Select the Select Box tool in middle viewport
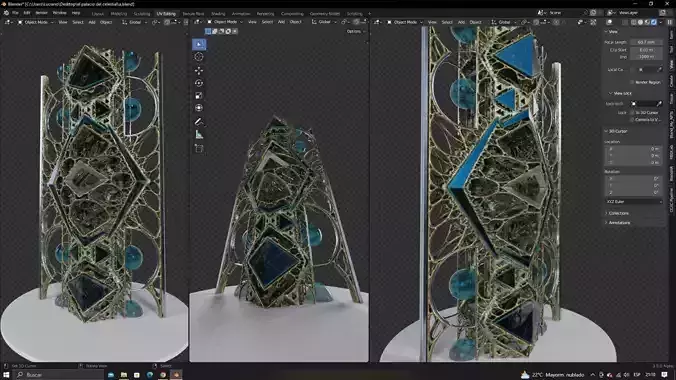The height and width of the screenshot is (380, 676). pos(199,44)
